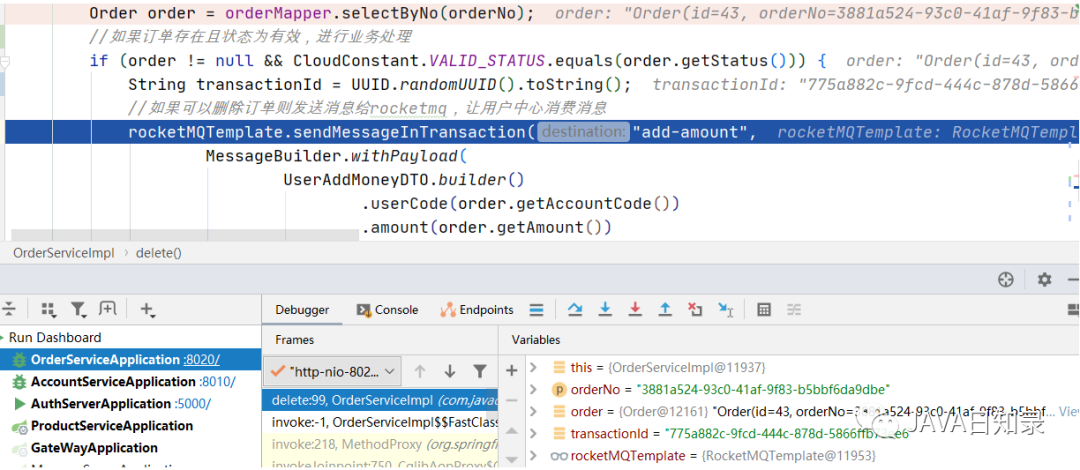Open OrderServiceApplication :8020/ link

[x=201, y=359]
